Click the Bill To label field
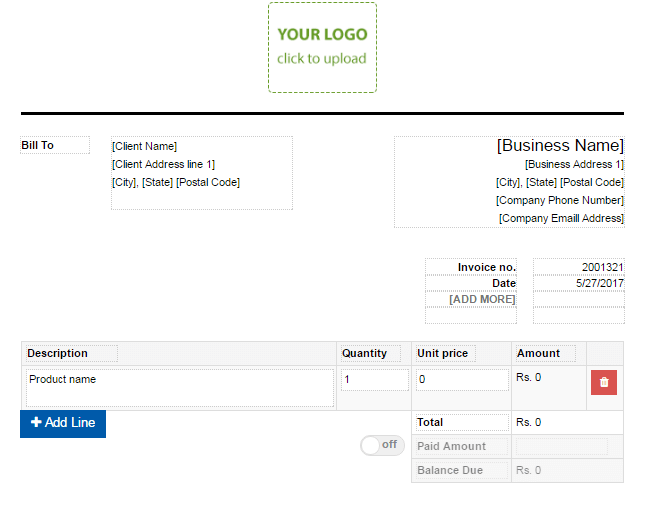This screenshot has height=521, width=647. pyautogui.click(x=55, y=146)
